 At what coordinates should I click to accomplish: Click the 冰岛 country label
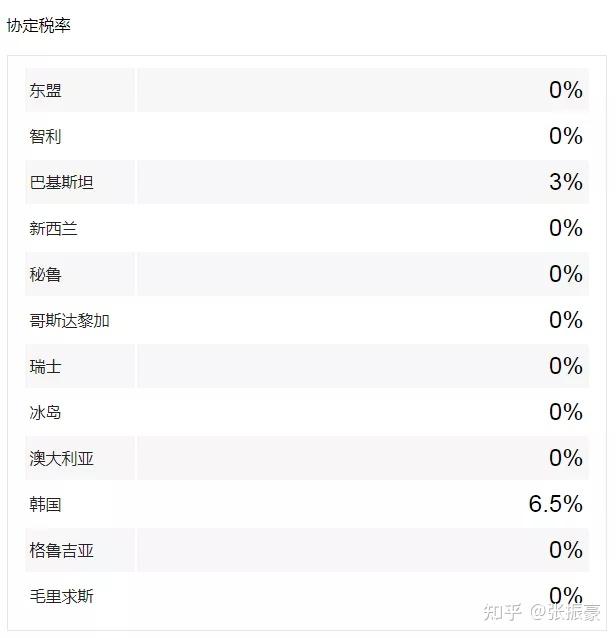click(46, 413)
